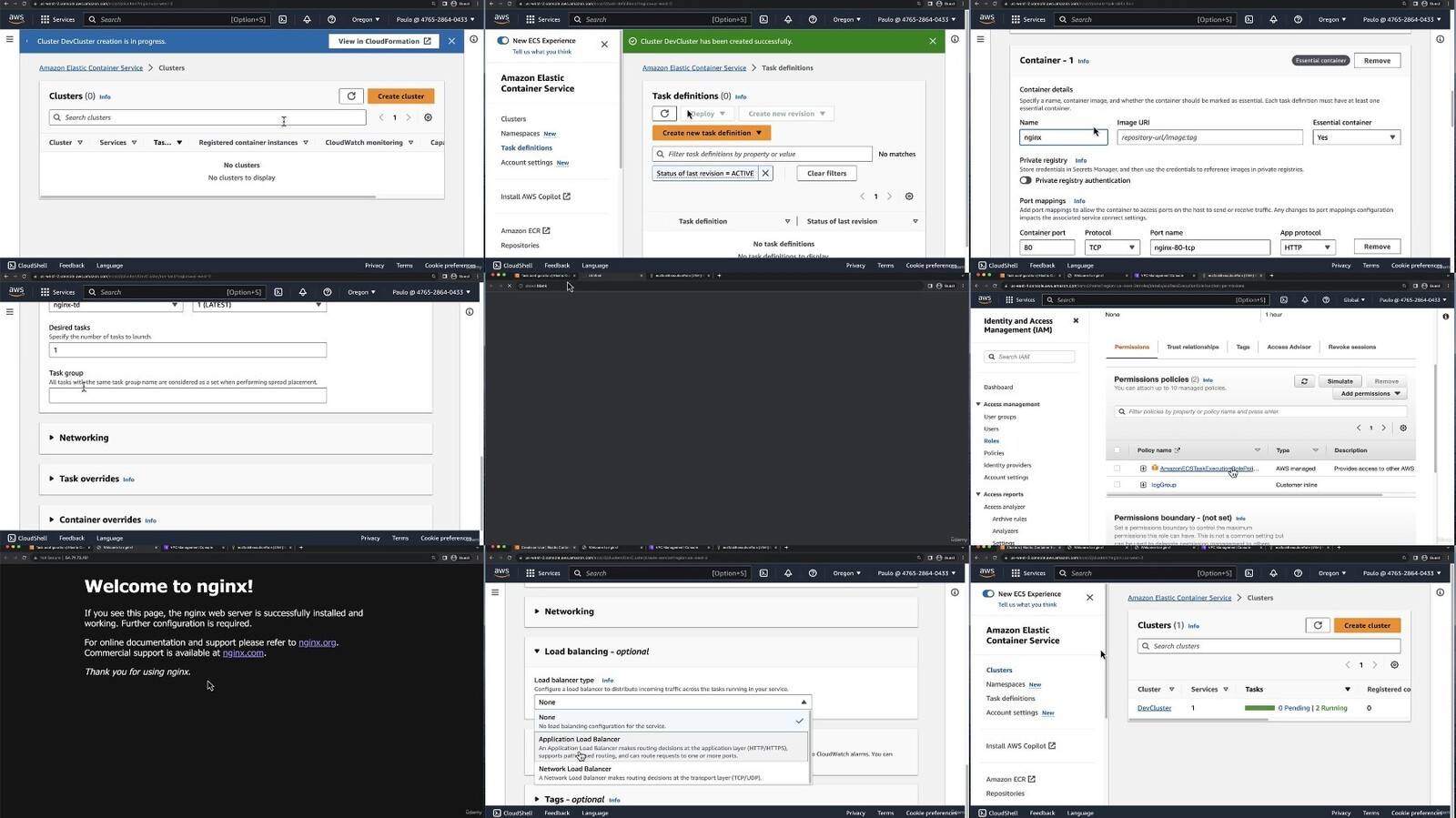Expand AmazonECSTaskExecutionRolePolicy row plus icon
The width and height of the screenshot is (1456, 818).
1143,469
